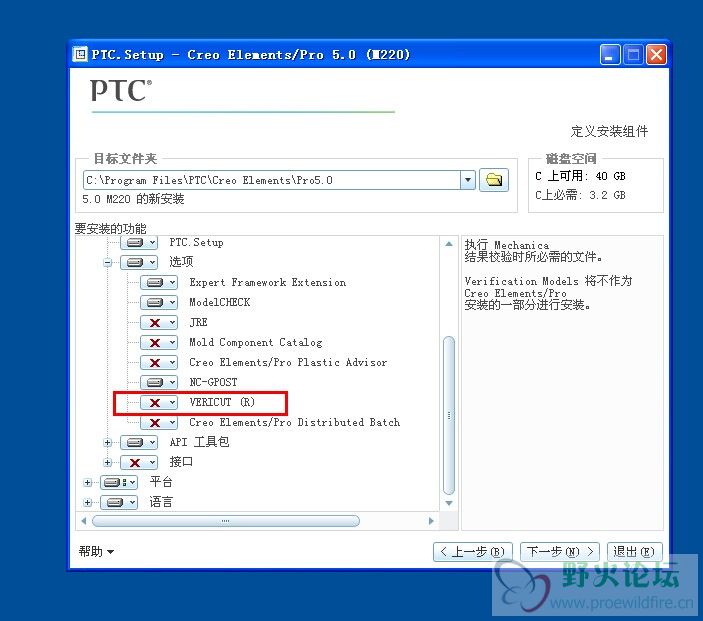Image resolution: width=703 pixels, height=621 pixels.
Task: Select the 平台 tree label
Action: [x=161, y=482]
